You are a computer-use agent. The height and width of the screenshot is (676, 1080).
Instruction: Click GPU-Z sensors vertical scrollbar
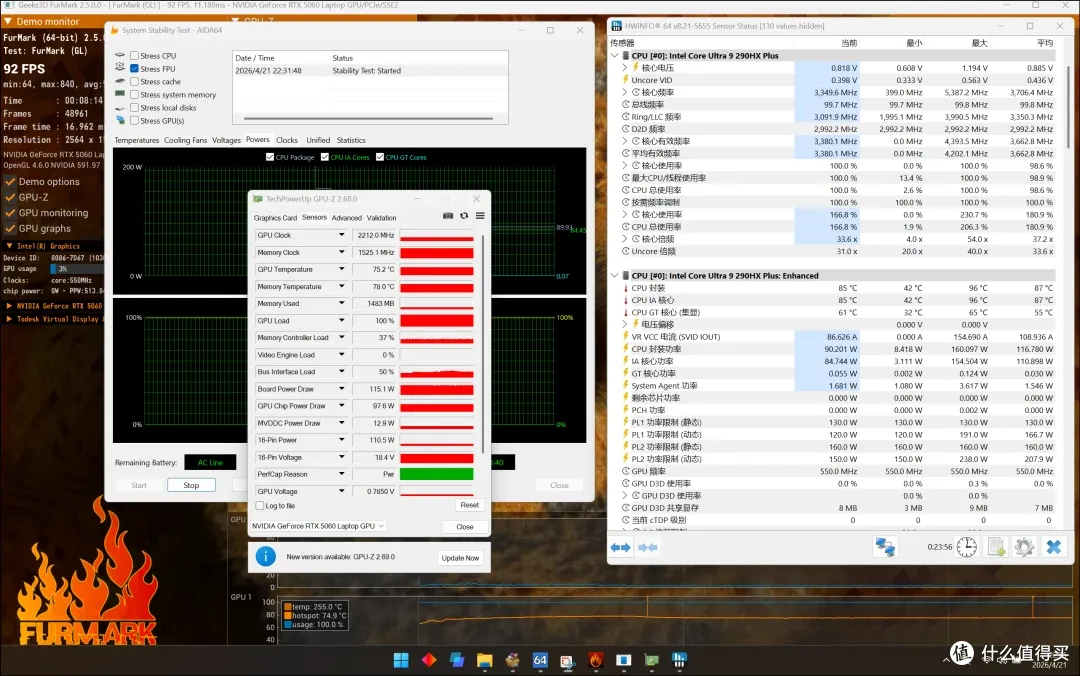(482, 345)
